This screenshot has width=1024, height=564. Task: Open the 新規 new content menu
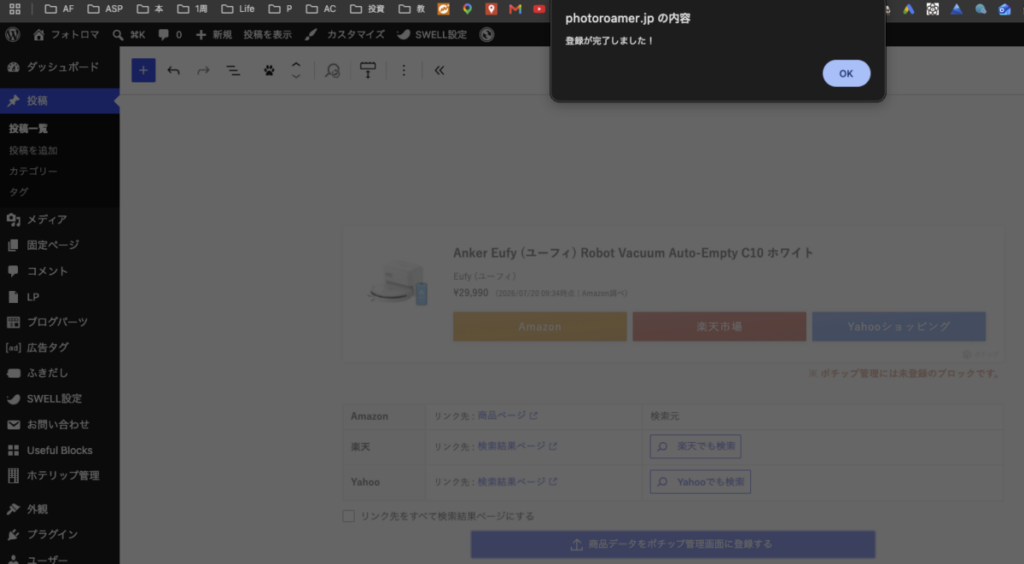[x=214, y=35]
